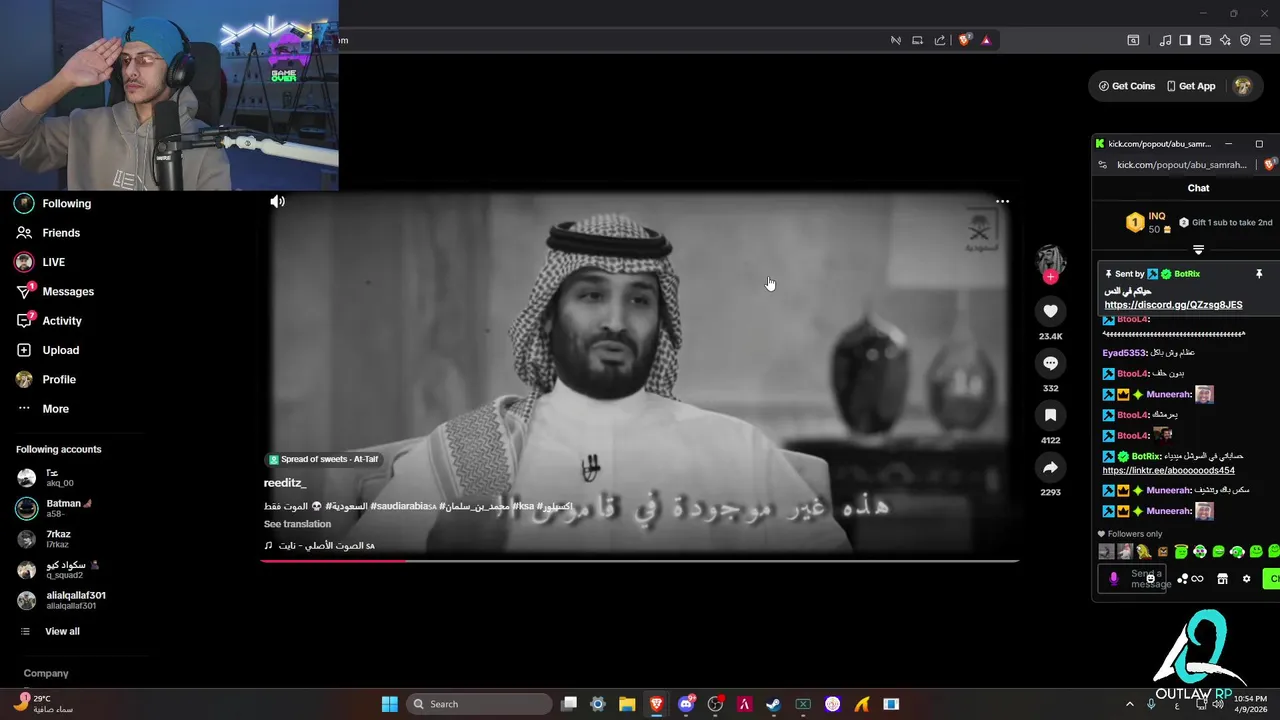The image size is (1280, 720).
Task: Open the weather widget showing 29°C
Action: coord(45,704)
